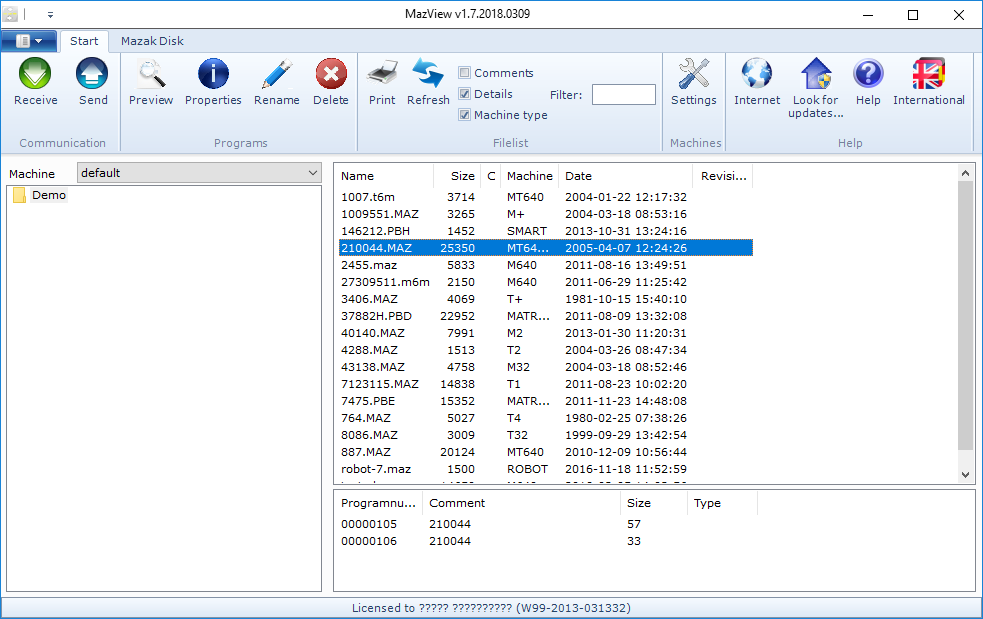Click the Programnumber column header
This screenshot has height=619, width=983.
tap(379, 503)
